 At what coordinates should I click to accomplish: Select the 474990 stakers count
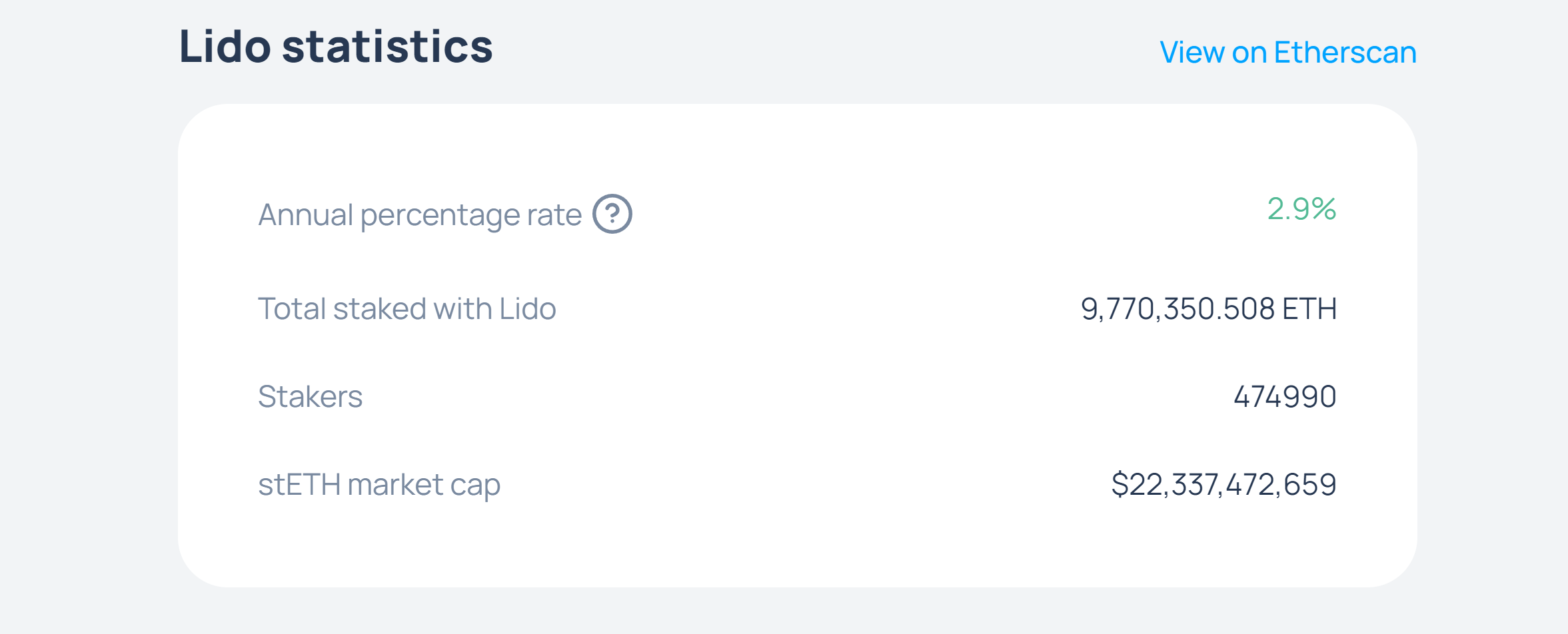[1285, 396]
